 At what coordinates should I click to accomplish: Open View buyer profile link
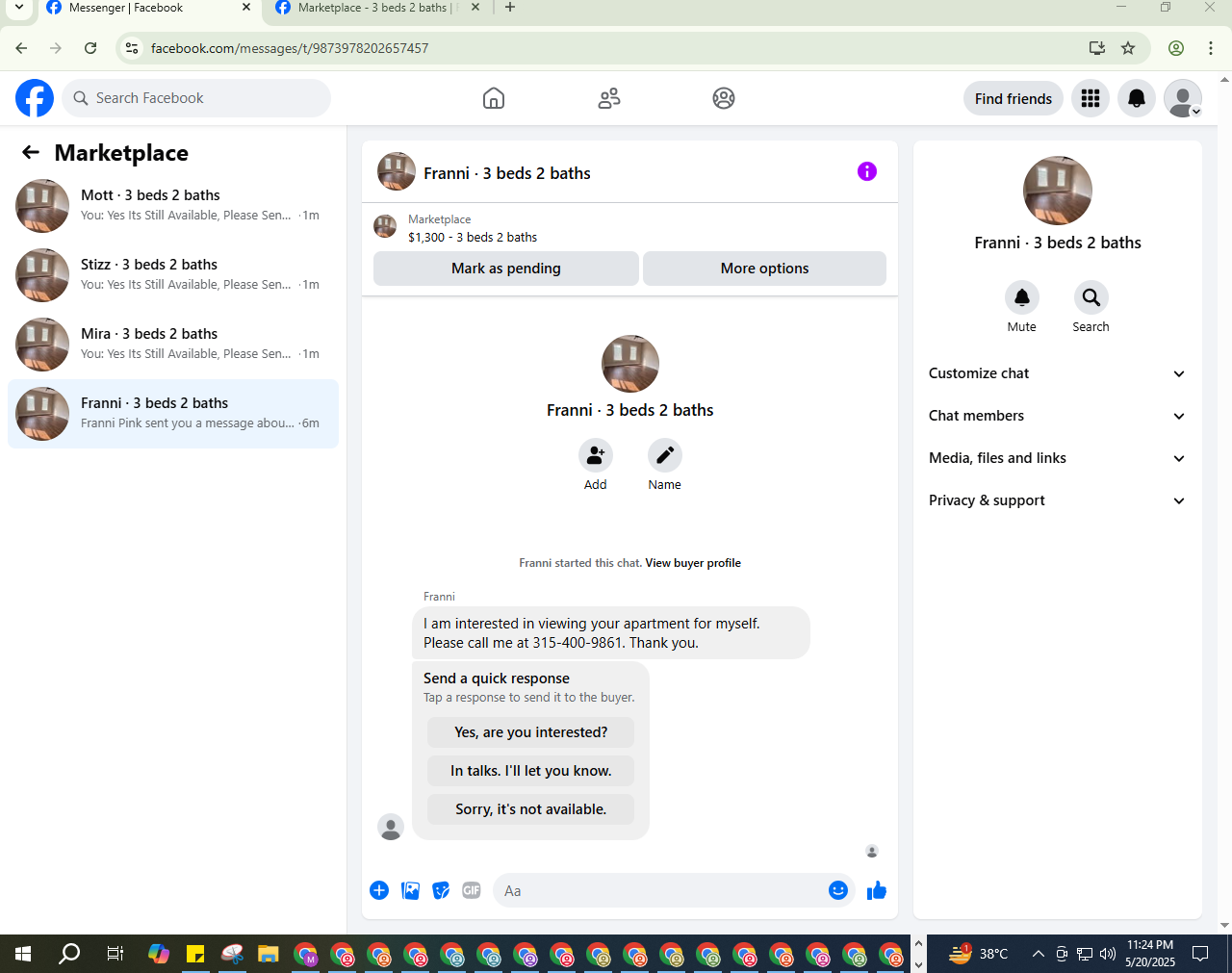point(693,563)
